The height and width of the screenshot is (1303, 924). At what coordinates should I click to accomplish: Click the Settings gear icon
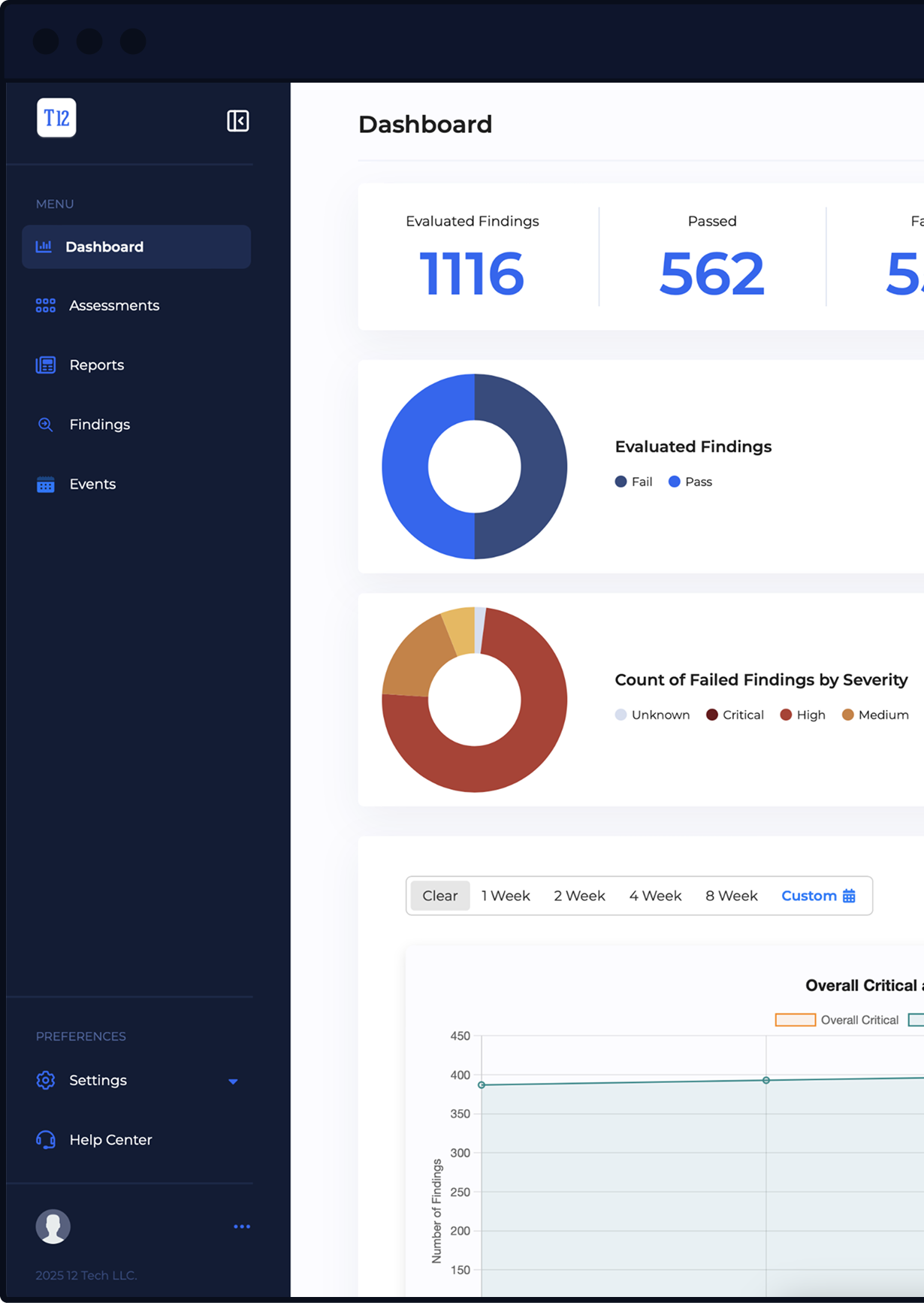(46, 1080)
